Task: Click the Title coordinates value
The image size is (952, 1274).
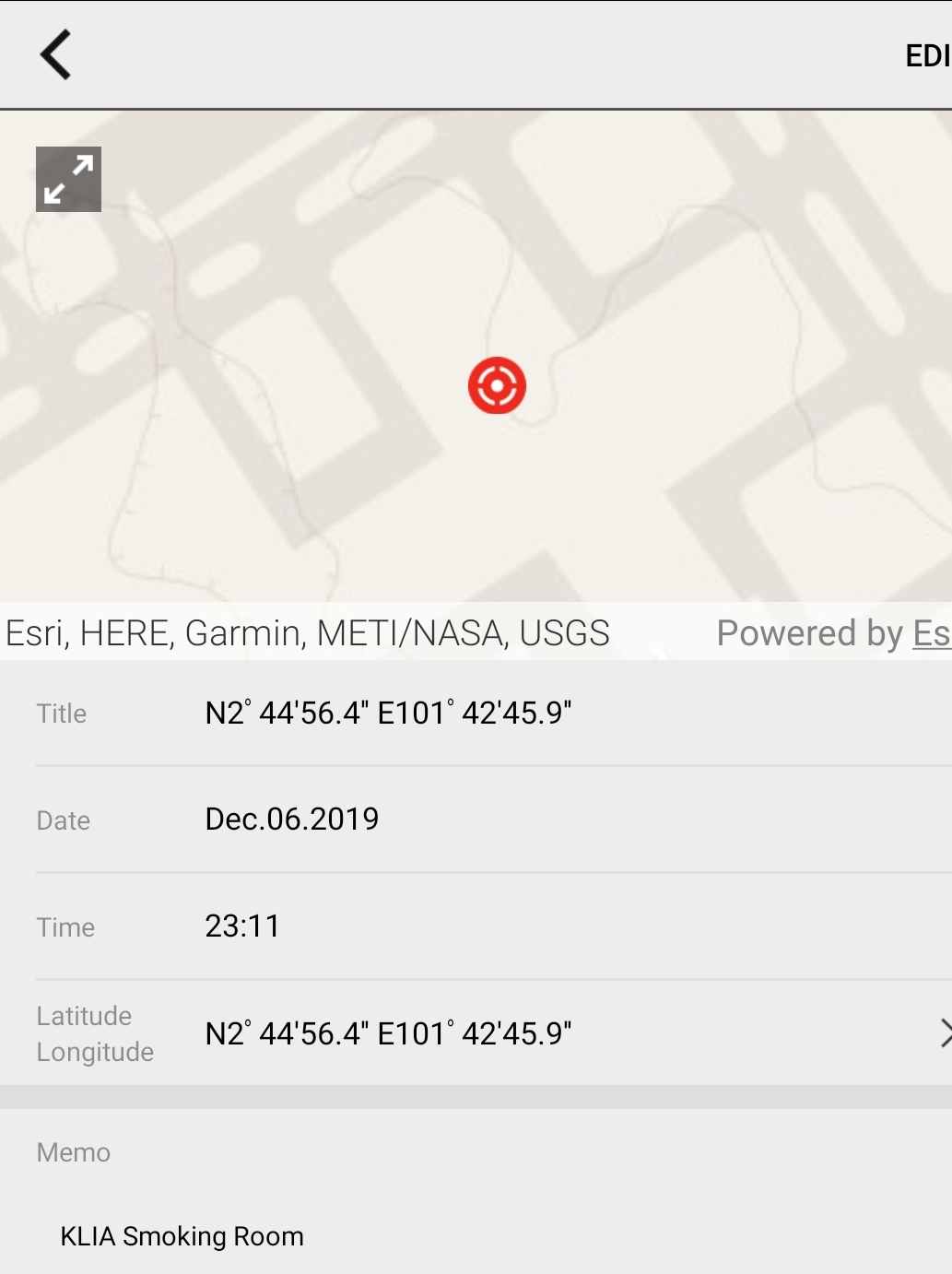Action: [x=388, y=714]
